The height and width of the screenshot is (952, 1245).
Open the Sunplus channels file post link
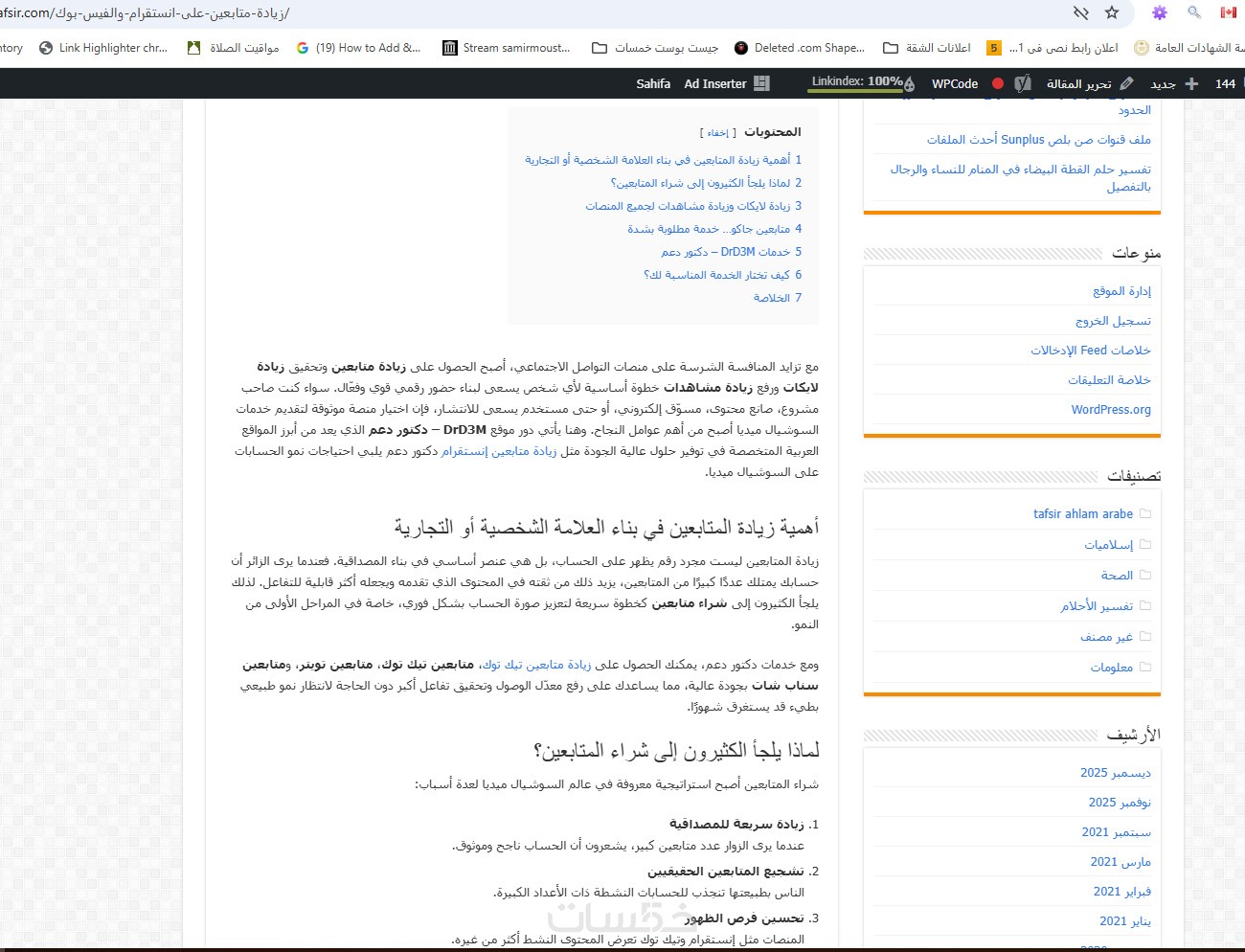[x=1038, y=140]
